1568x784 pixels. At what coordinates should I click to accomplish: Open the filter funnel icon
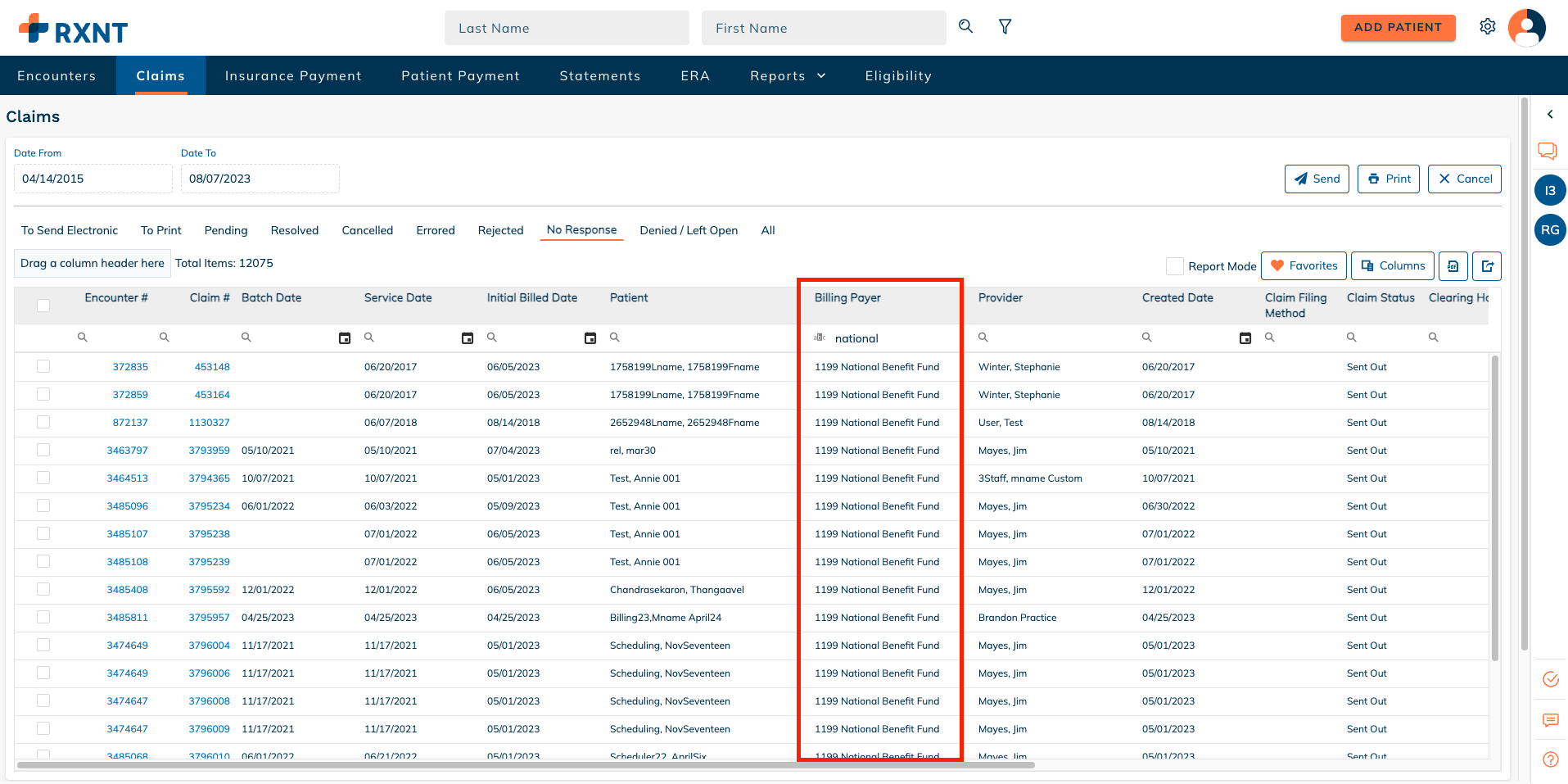[x=1005, y=26]
